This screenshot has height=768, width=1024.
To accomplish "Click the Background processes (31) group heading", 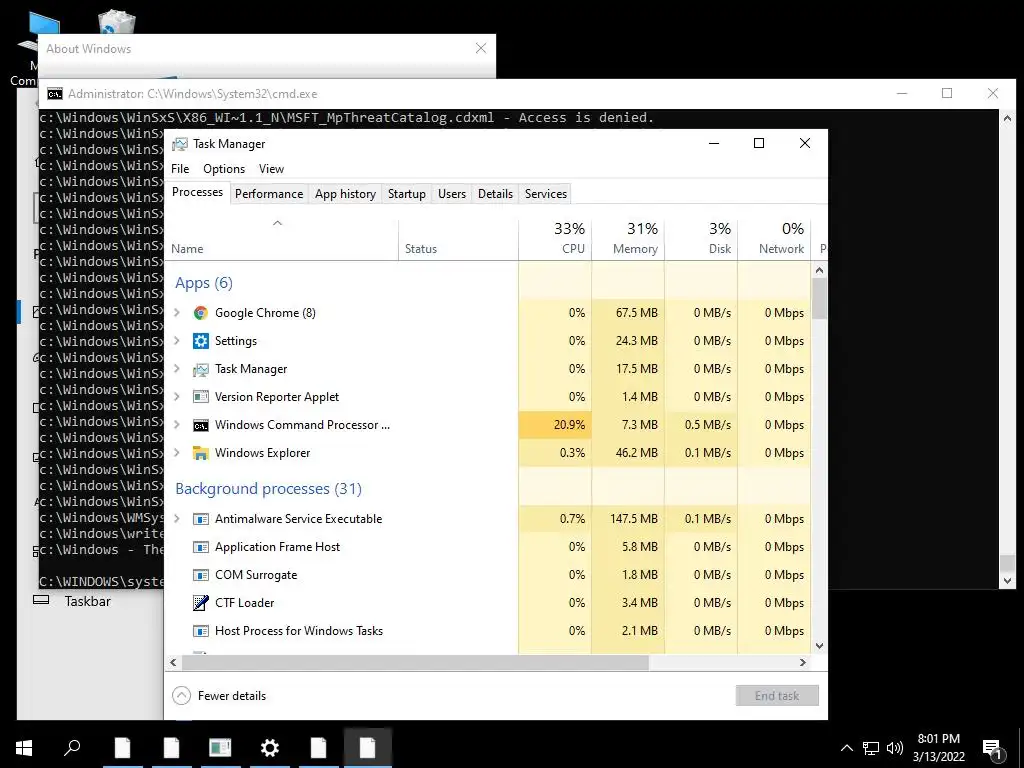I will point(268,489).
